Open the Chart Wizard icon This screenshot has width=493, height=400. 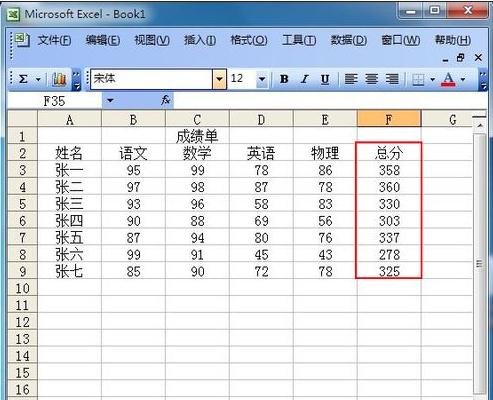pos(59,79)
